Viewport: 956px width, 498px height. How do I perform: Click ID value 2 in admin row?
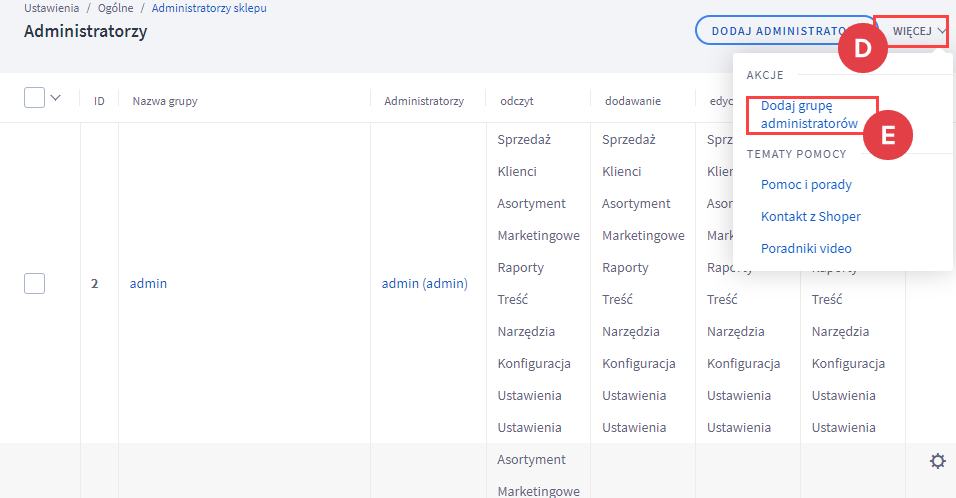(x=95, y=283)
